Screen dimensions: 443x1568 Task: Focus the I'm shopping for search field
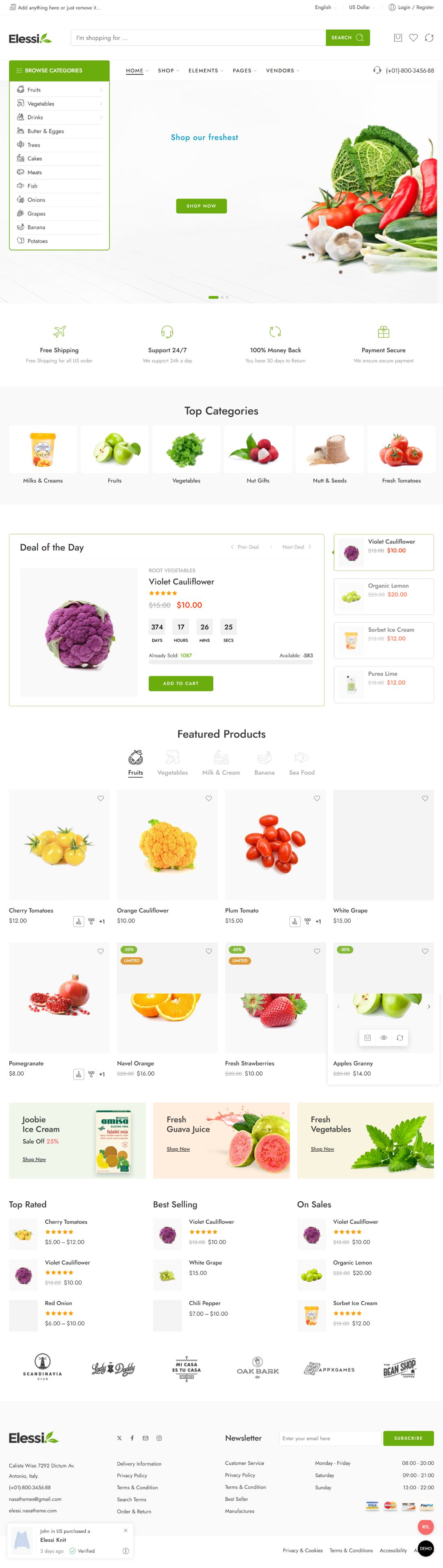pyautogui.click(x=199, y=38)
